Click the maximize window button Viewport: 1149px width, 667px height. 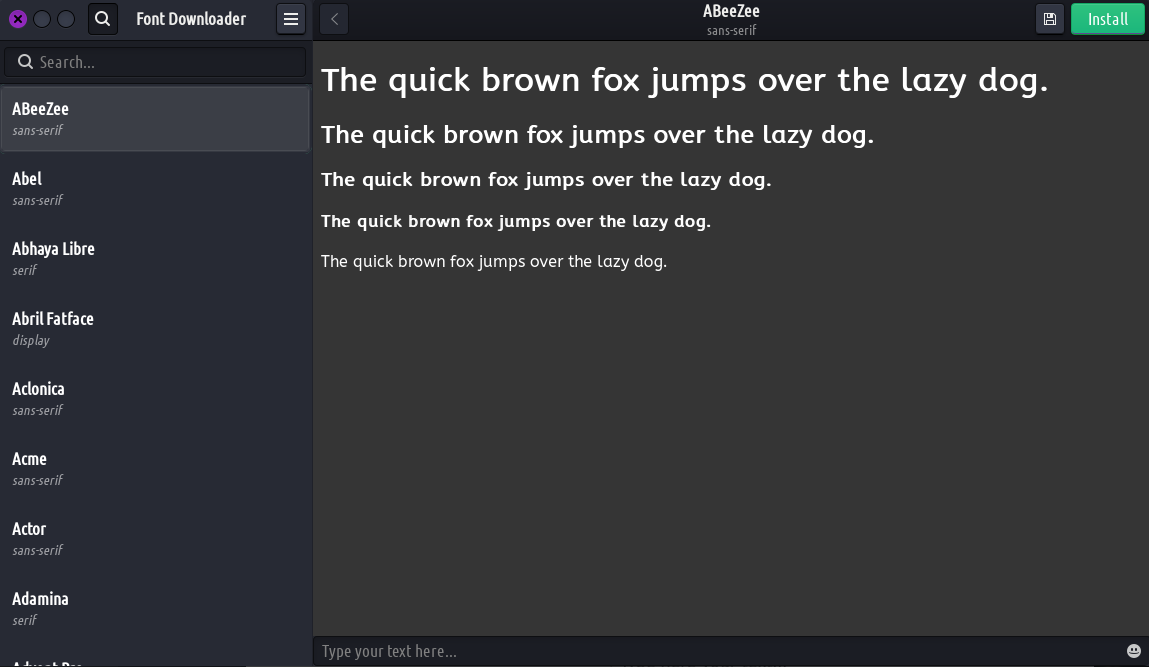[66, 19]
